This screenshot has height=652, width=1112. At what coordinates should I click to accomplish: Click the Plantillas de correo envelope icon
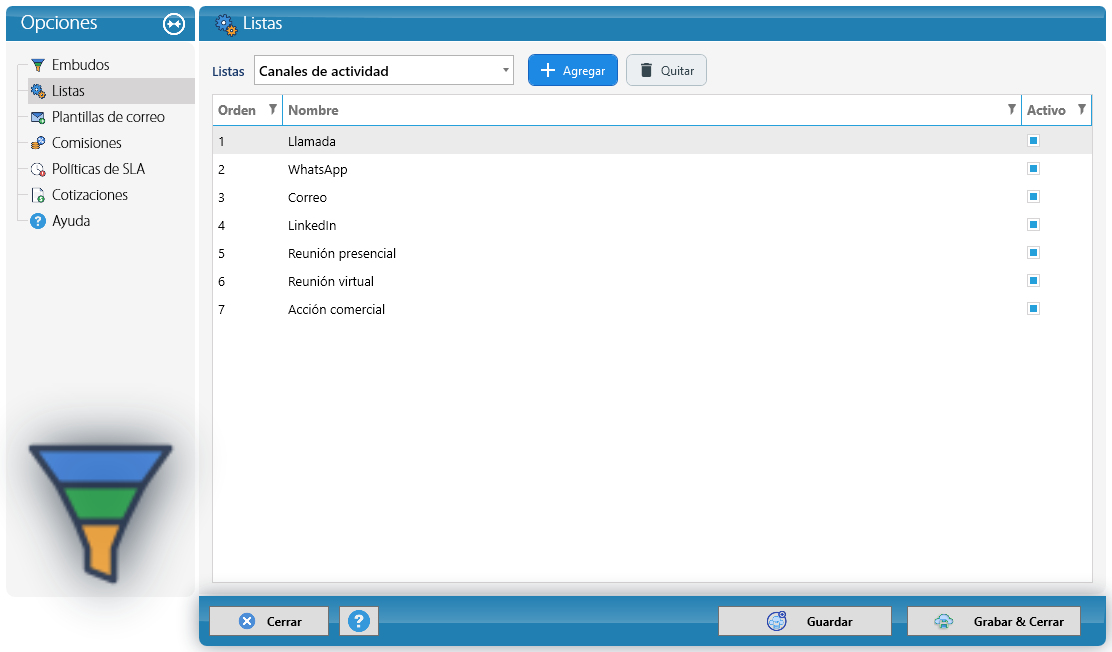pos(38,117)
